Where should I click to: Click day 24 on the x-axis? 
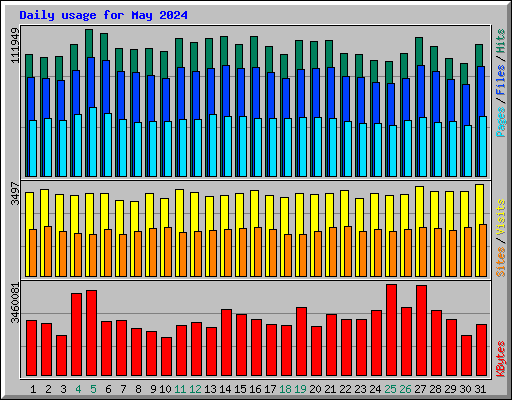[375, 389]
